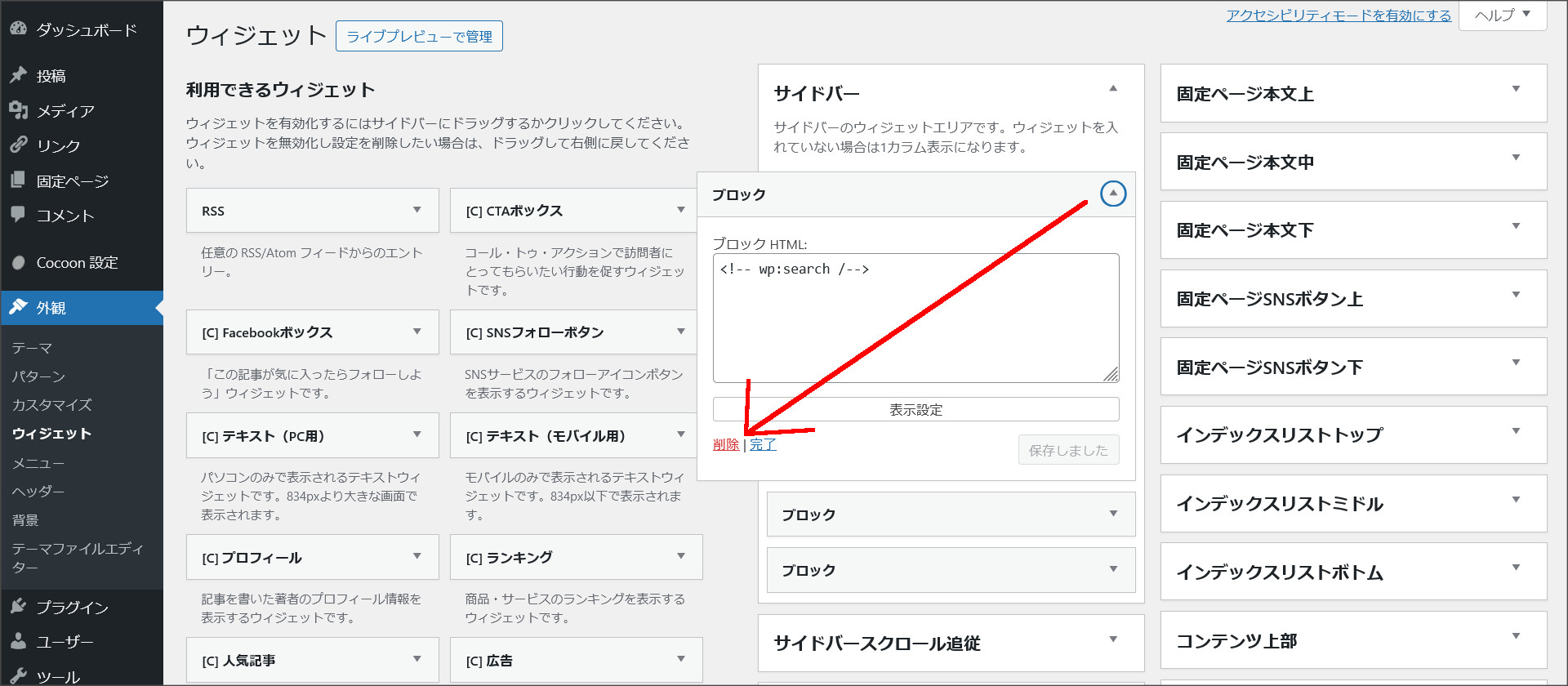Click the wrench icon beside ツール

[18, 676]
